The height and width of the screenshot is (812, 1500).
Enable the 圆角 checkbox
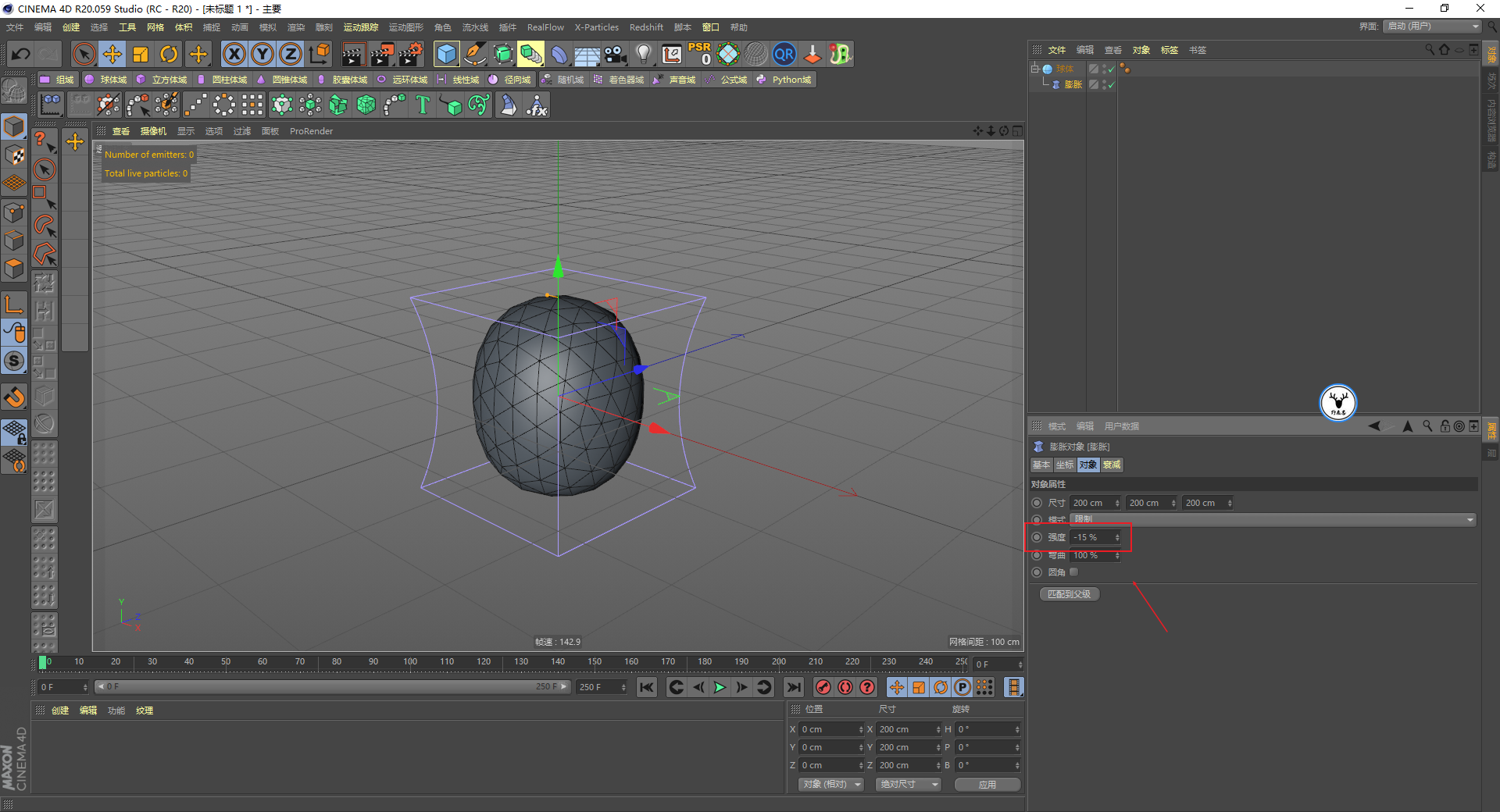1074,572
